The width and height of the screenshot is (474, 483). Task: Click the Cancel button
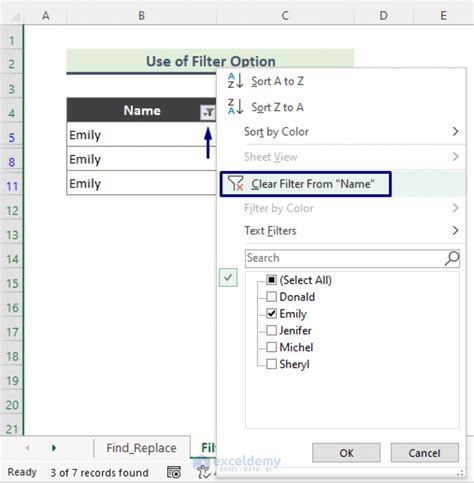[x=425, y=453]
